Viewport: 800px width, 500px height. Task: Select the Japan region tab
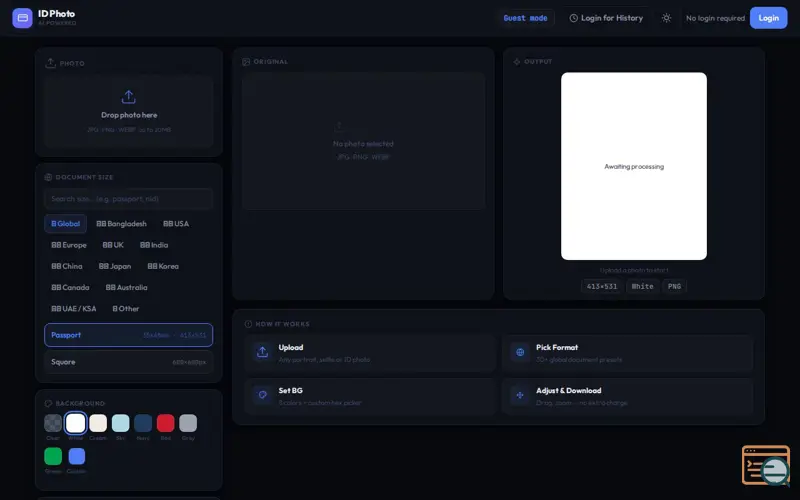point(115,266)
